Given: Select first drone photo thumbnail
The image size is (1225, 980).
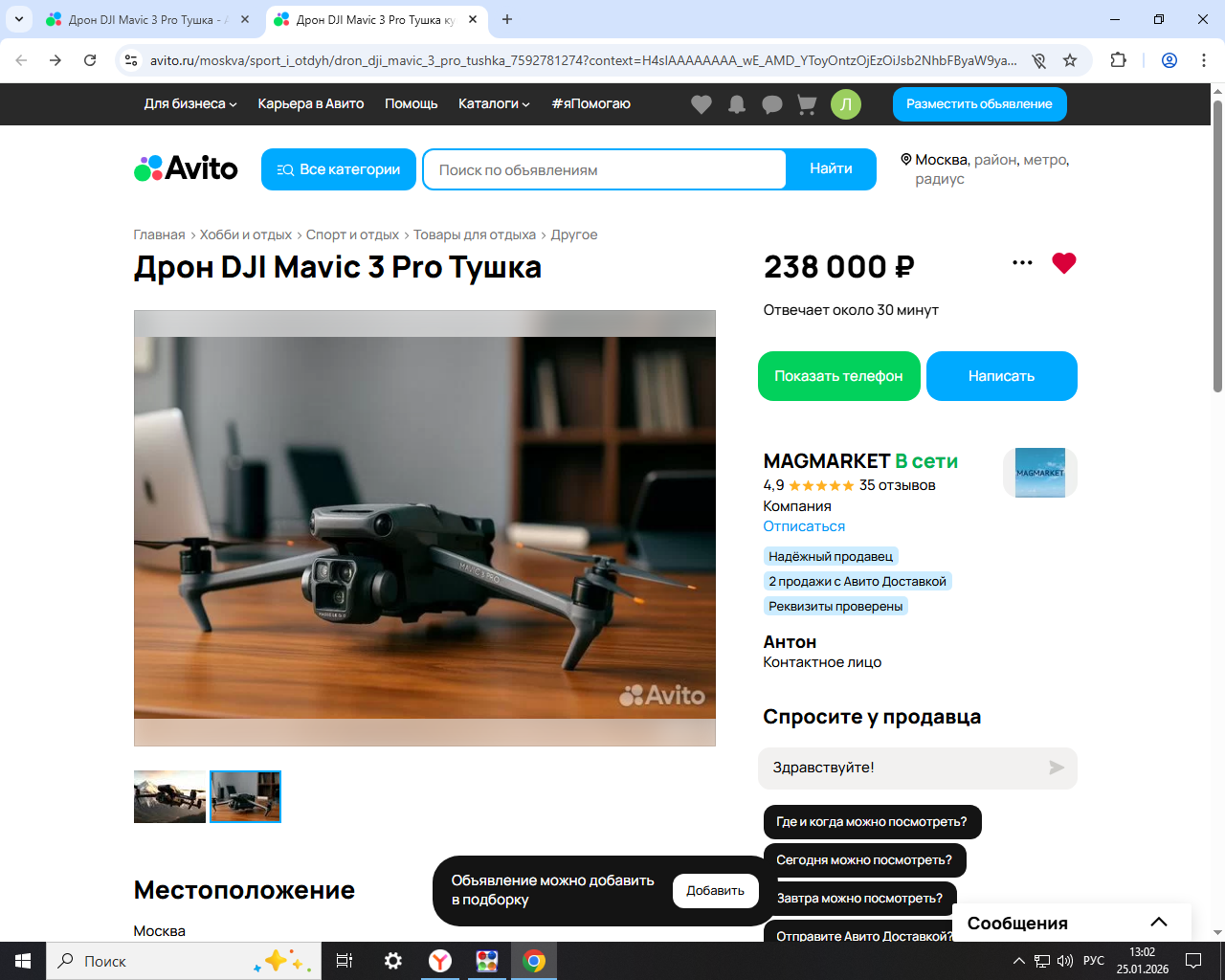Looking at the screenshot, I should pyautogui.click(x=169, y=796).
